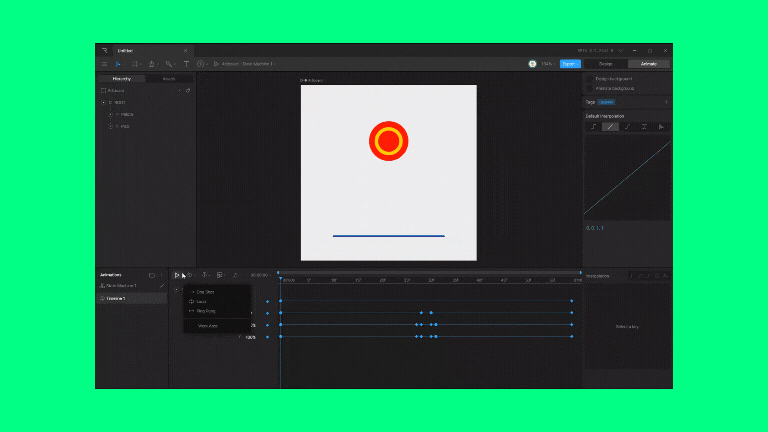Open the Export dropdown
The width and height of the screenshot is (768, 432).
pos(569,64)
